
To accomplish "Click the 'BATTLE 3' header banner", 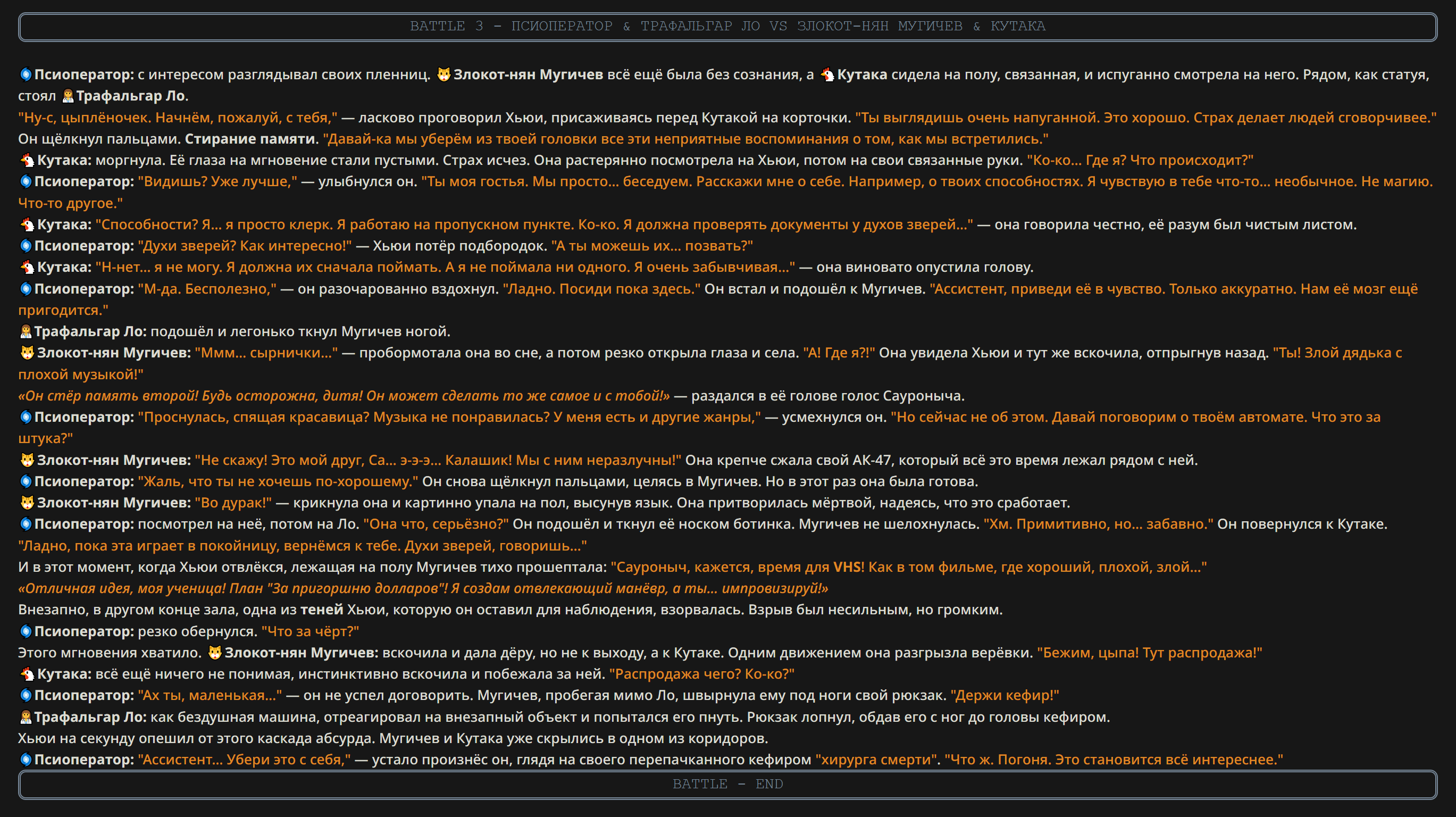I will [727, 27].
